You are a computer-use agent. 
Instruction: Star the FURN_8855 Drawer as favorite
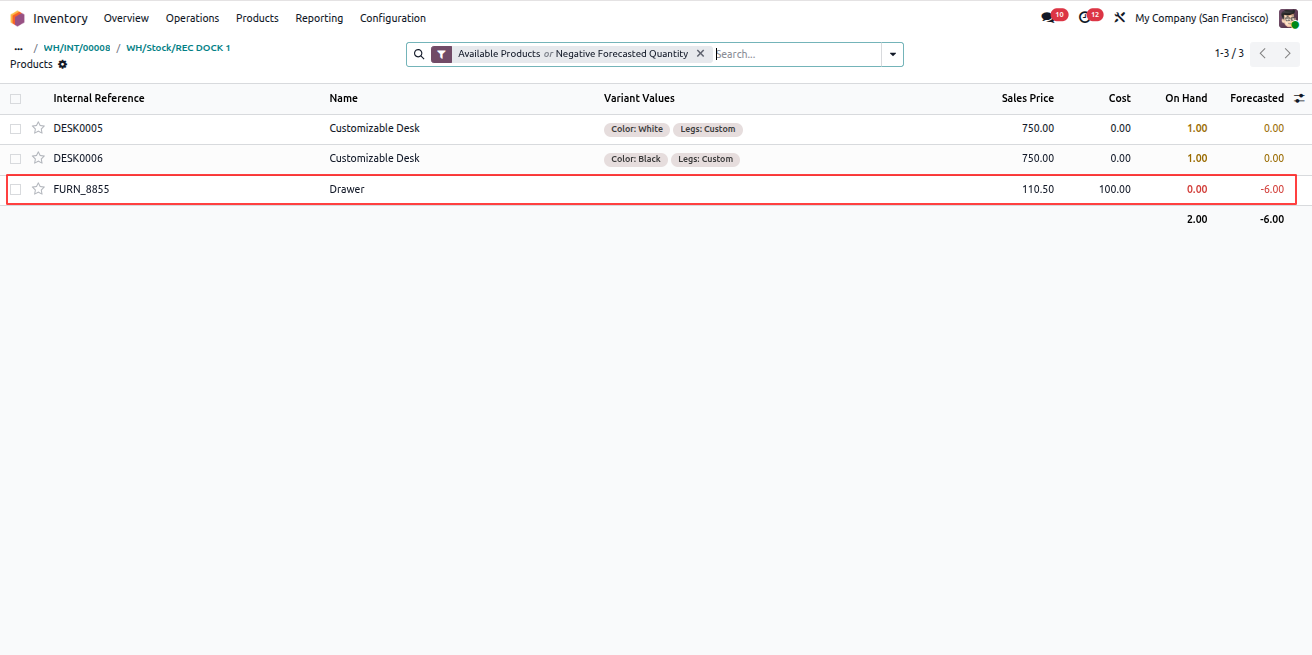(38, 189)
